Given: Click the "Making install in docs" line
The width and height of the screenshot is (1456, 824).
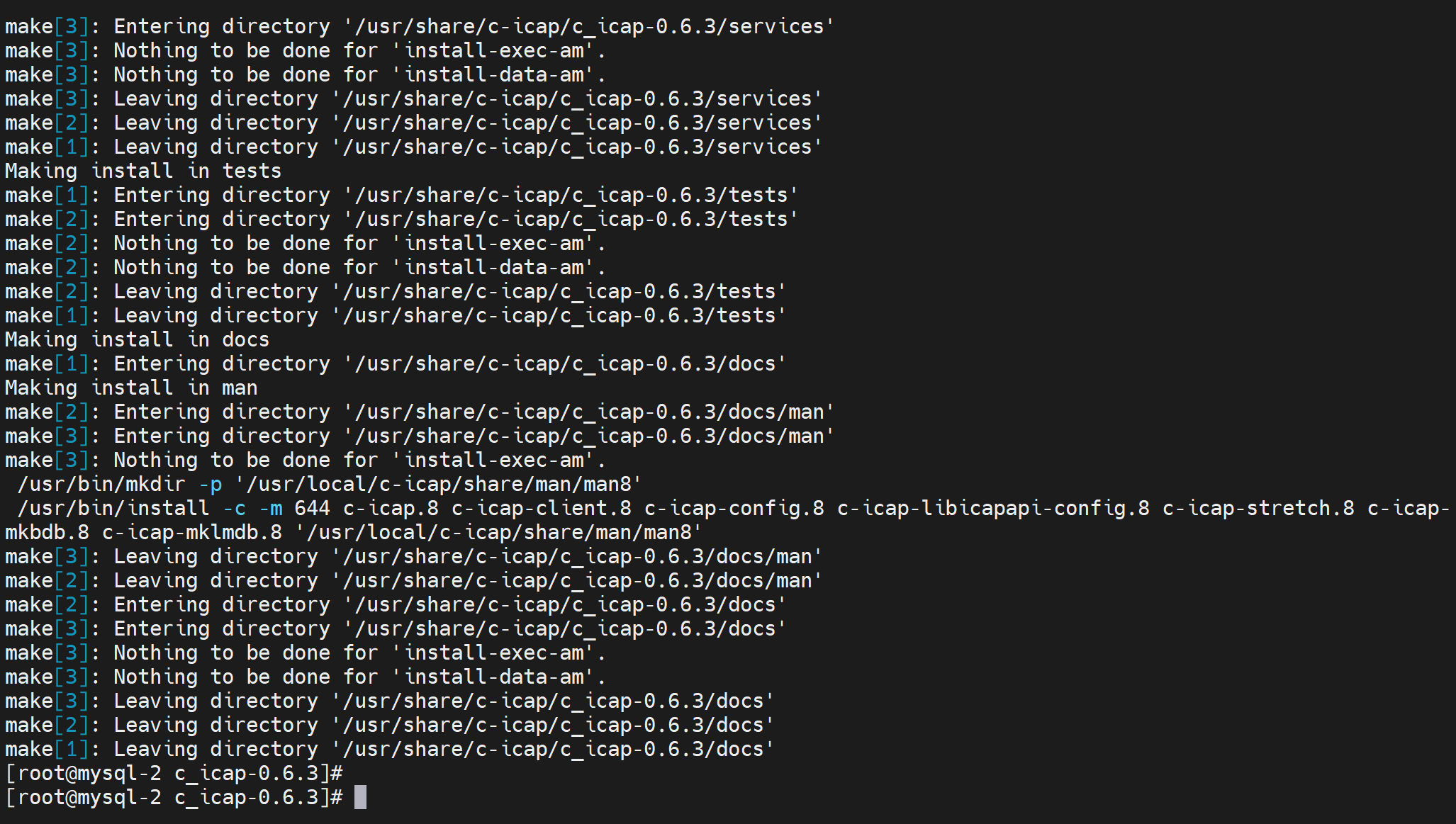Looking at the screenshot, I should click(x=137, y=339).
